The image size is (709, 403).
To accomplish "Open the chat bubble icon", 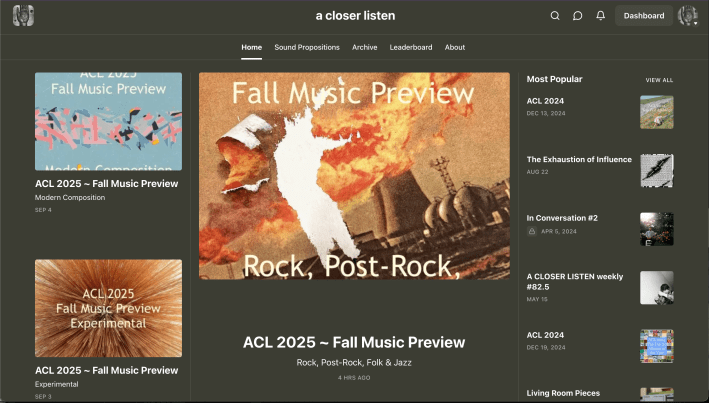I will [x=578, y=16].
